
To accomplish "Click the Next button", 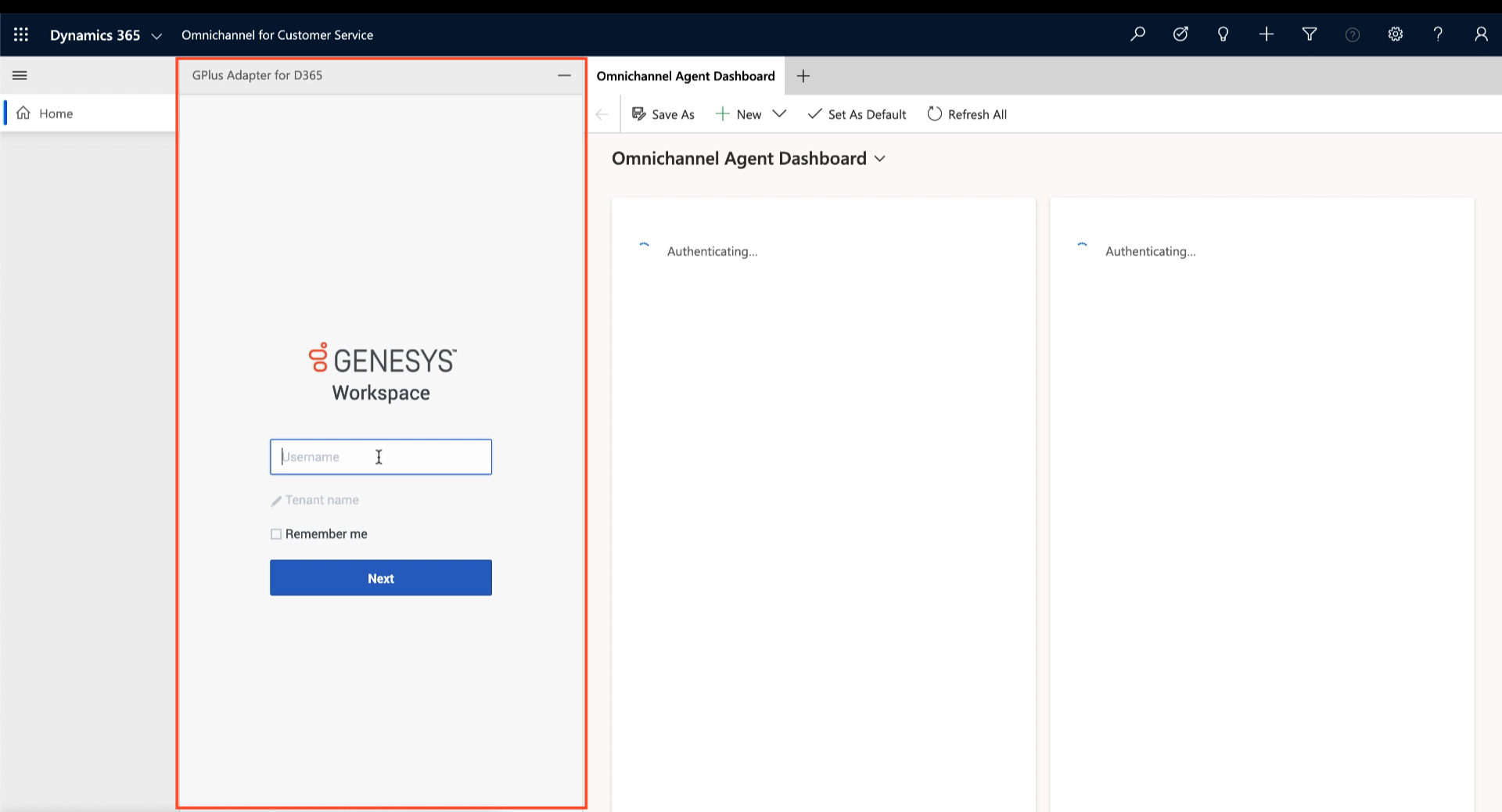I will click(x=381, y=578).
